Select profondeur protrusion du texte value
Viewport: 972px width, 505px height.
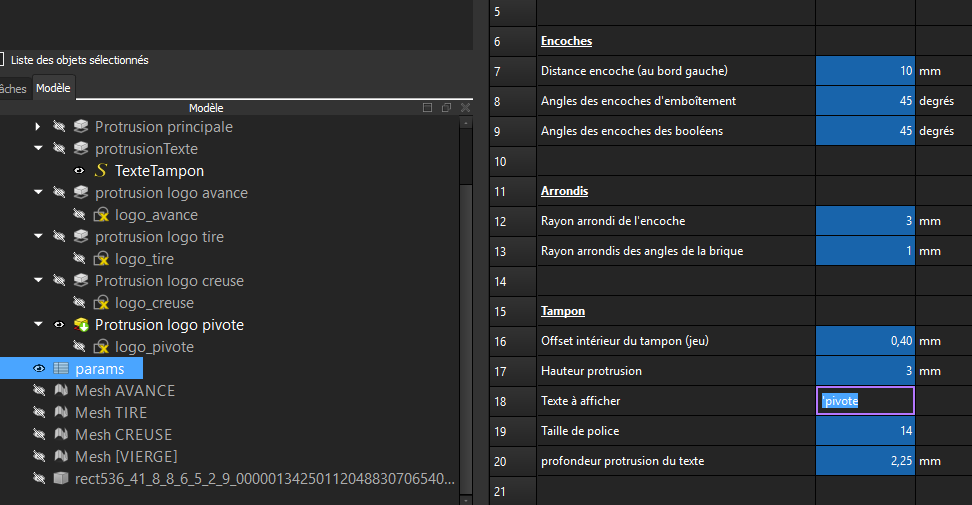865,461
